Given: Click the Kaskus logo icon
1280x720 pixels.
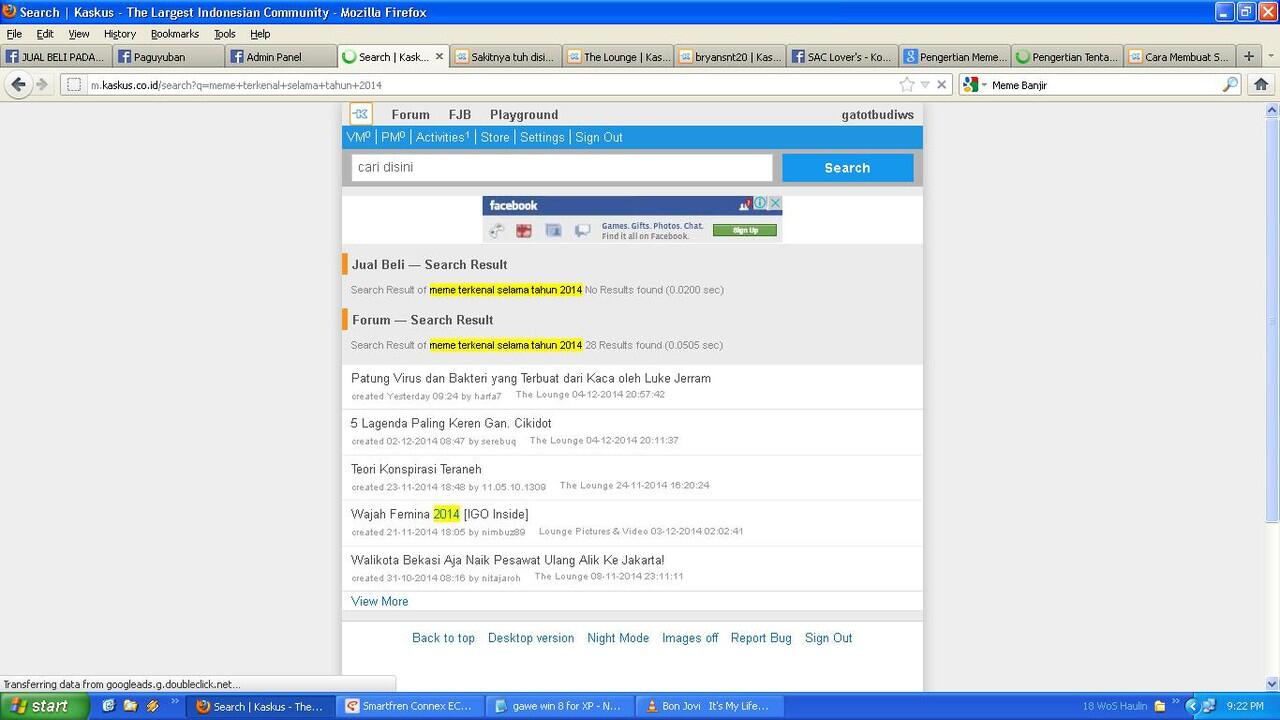Looking at the screenshot, I should 361,114.
